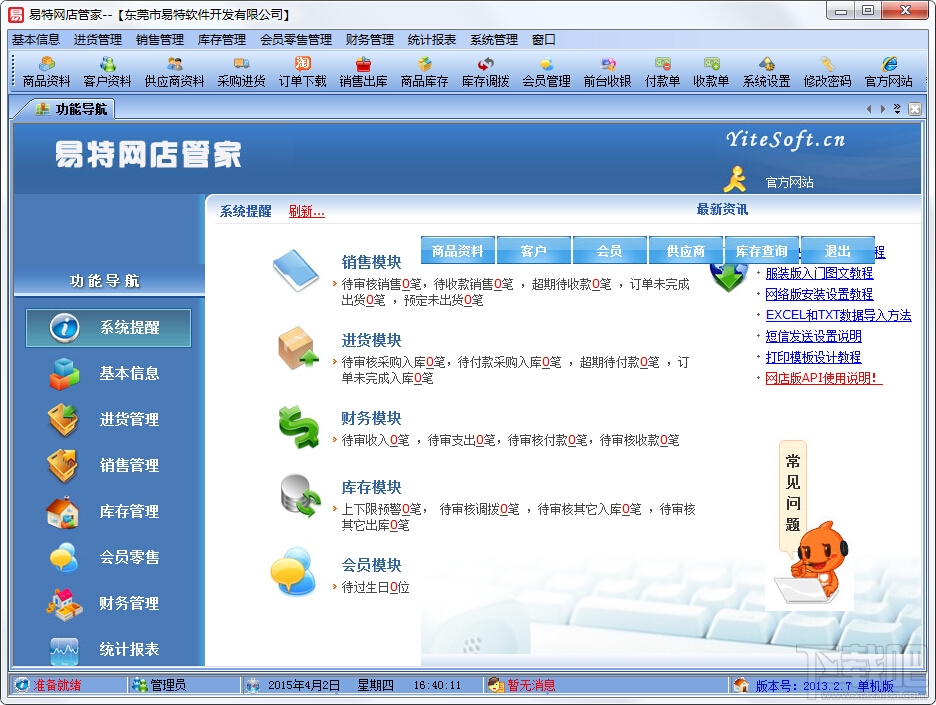Screen dimensions: 936x705
Task: Open 系统设置 toolbar icon
Action: (x=766, y=72)
